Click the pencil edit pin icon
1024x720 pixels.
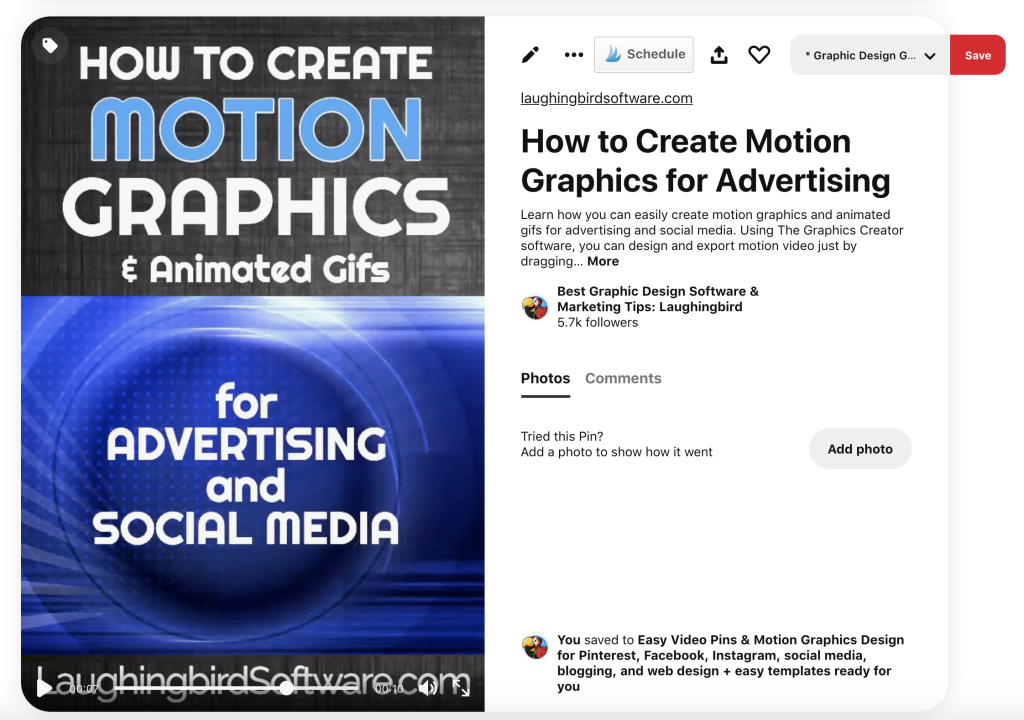click(530, 55)
